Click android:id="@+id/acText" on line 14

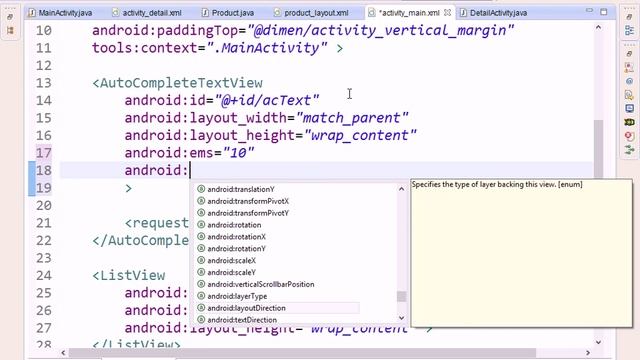pos(222,100)
